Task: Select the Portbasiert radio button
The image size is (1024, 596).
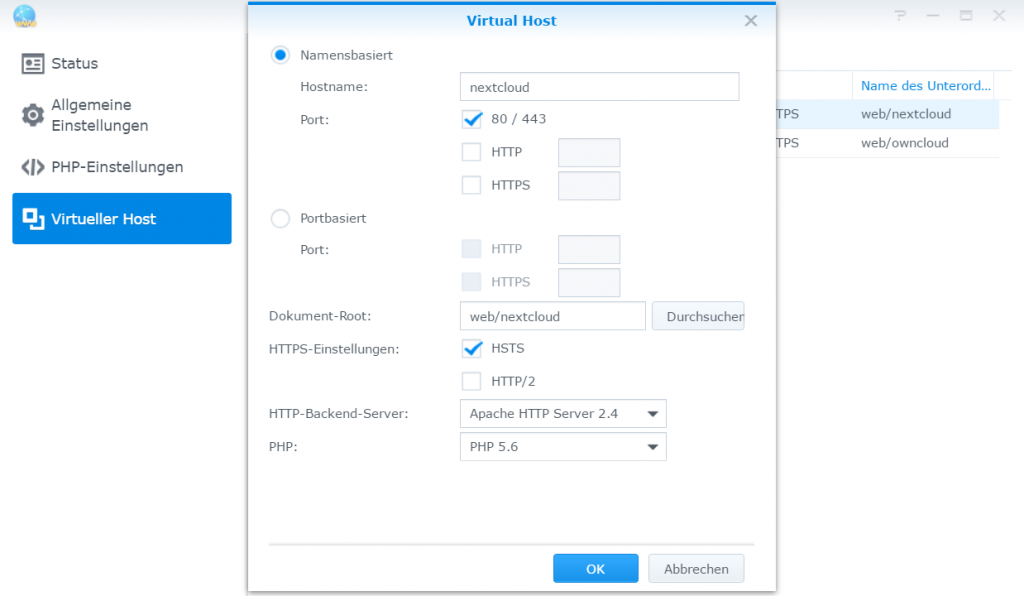Action: [x=280, y=218]
